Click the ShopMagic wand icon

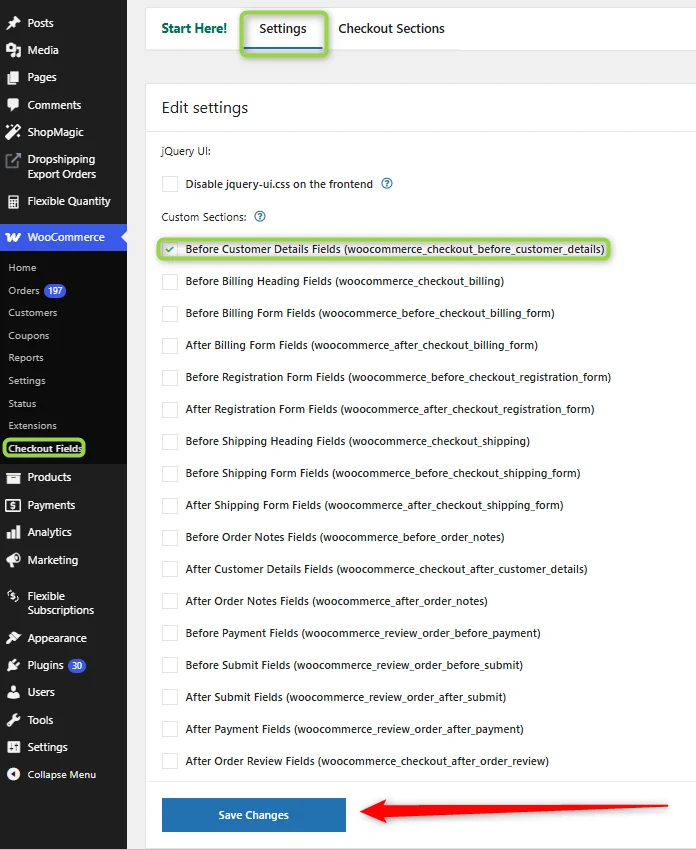pos(13,132)
